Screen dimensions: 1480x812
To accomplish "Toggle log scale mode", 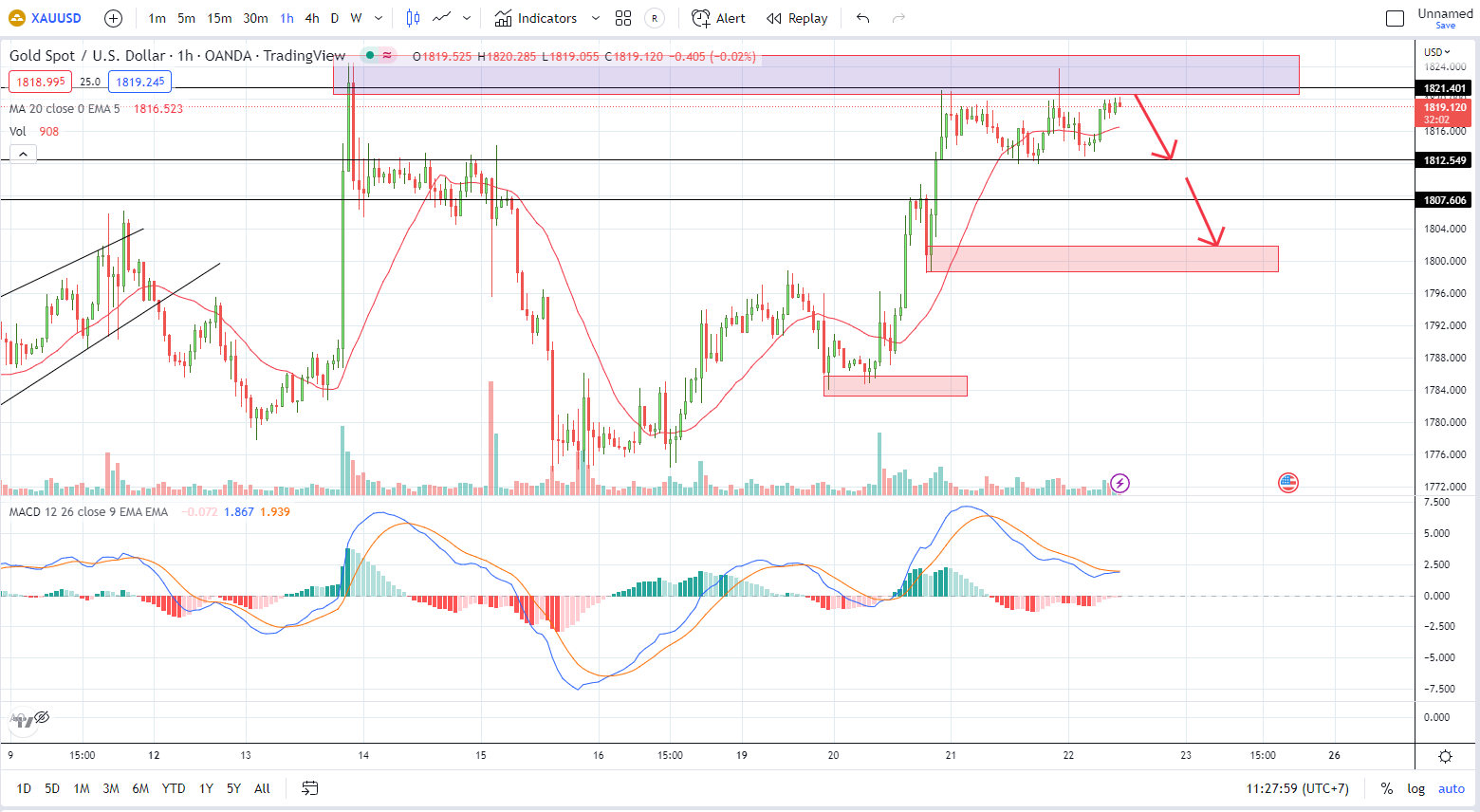I will pyautogui.click(x=1415, y=788).
